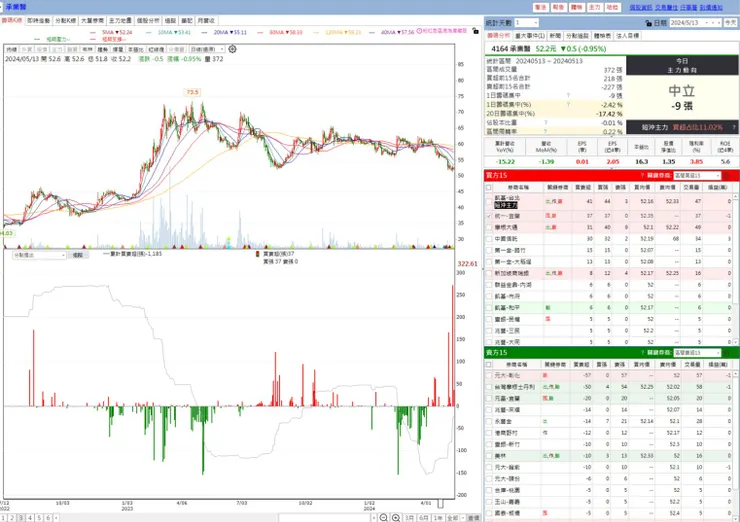Tick the 美林 seller checkbox
This screenshot has width=740, height=522.
pyautogui.click(x=489, y=456)
